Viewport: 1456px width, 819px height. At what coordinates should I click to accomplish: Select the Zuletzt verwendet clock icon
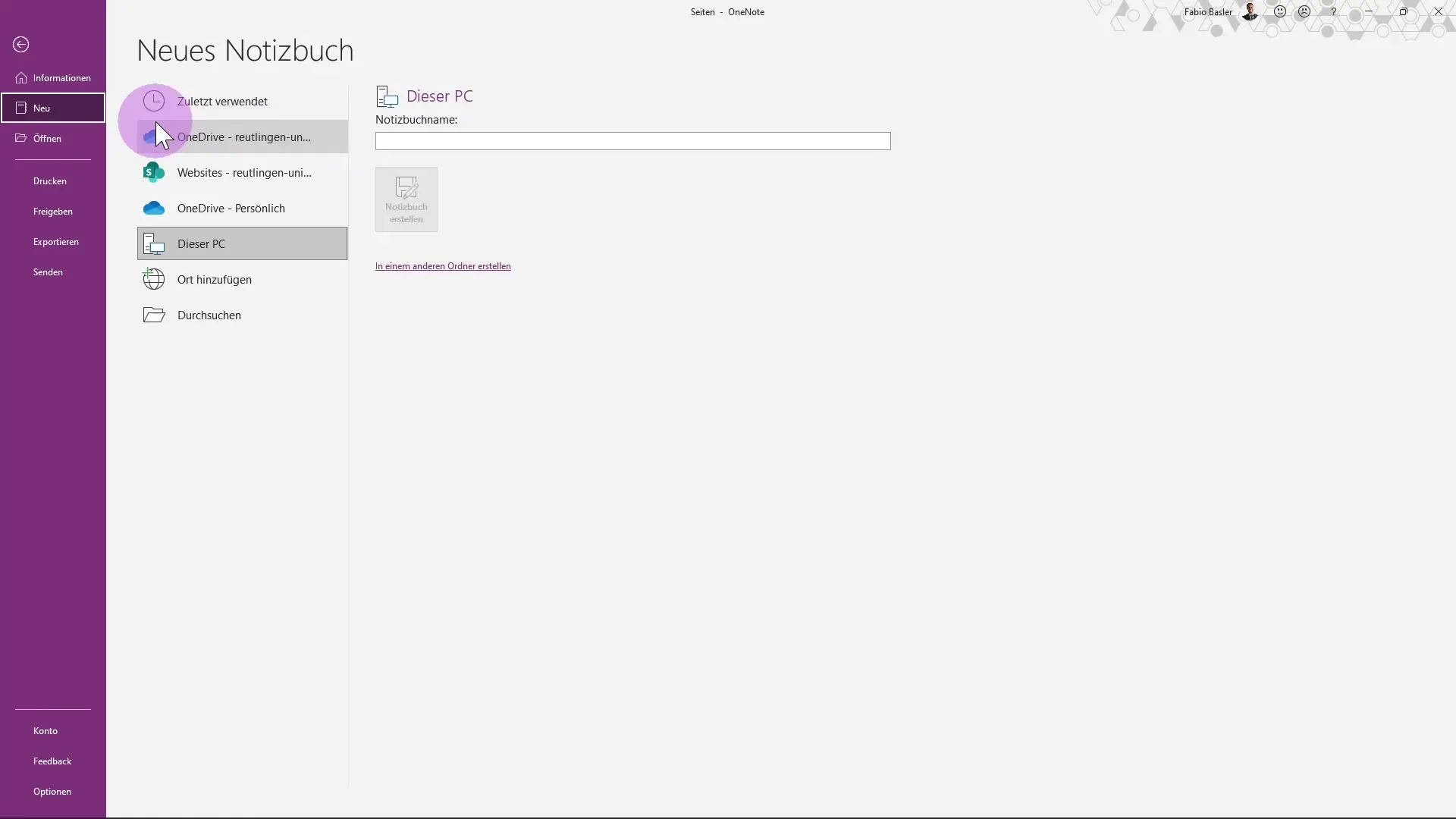click(154, 100)
